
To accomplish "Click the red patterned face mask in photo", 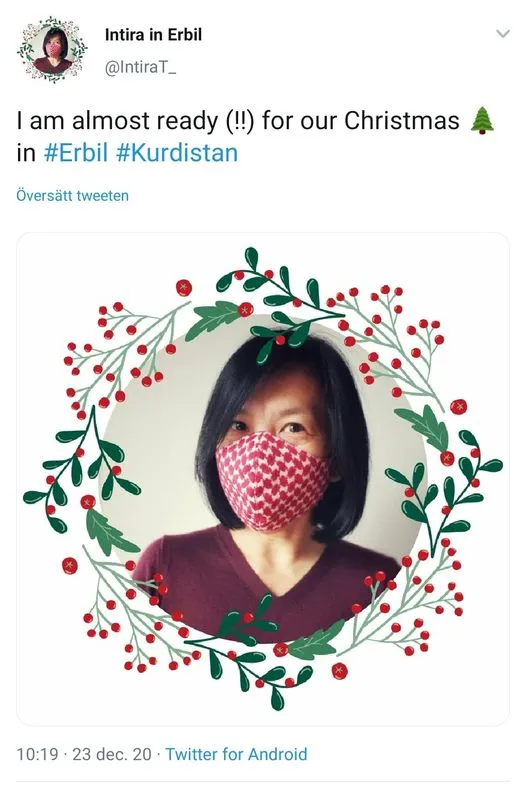I will [x=271, y=480].
